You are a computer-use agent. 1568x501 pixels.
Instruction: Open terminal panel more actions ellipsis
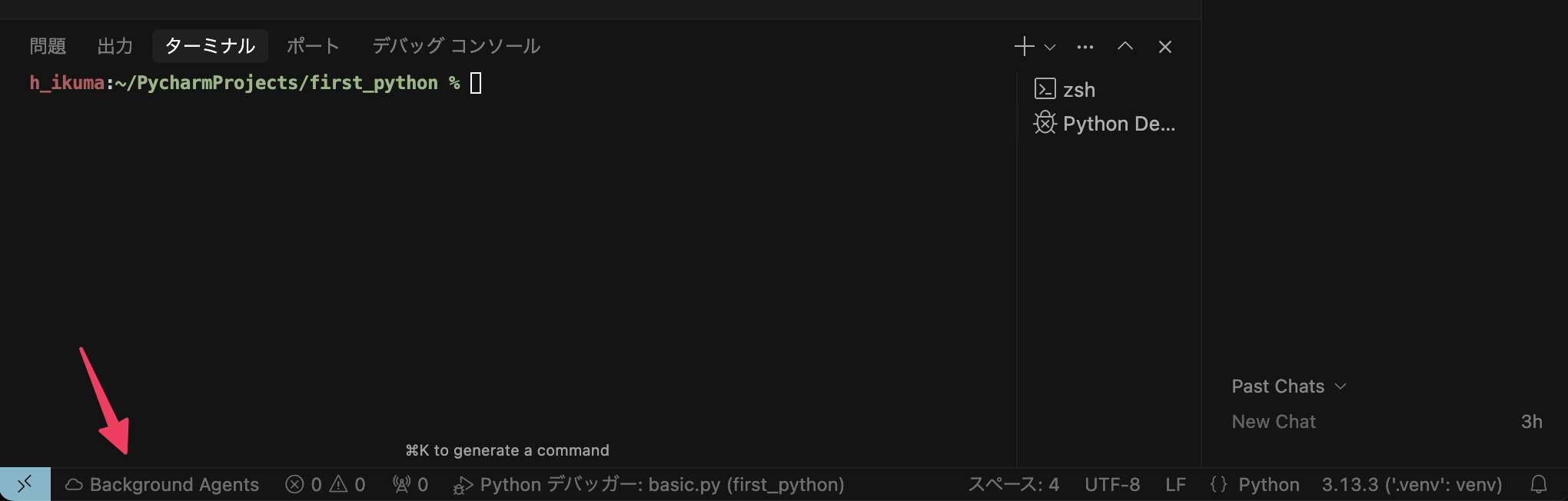1085,47
